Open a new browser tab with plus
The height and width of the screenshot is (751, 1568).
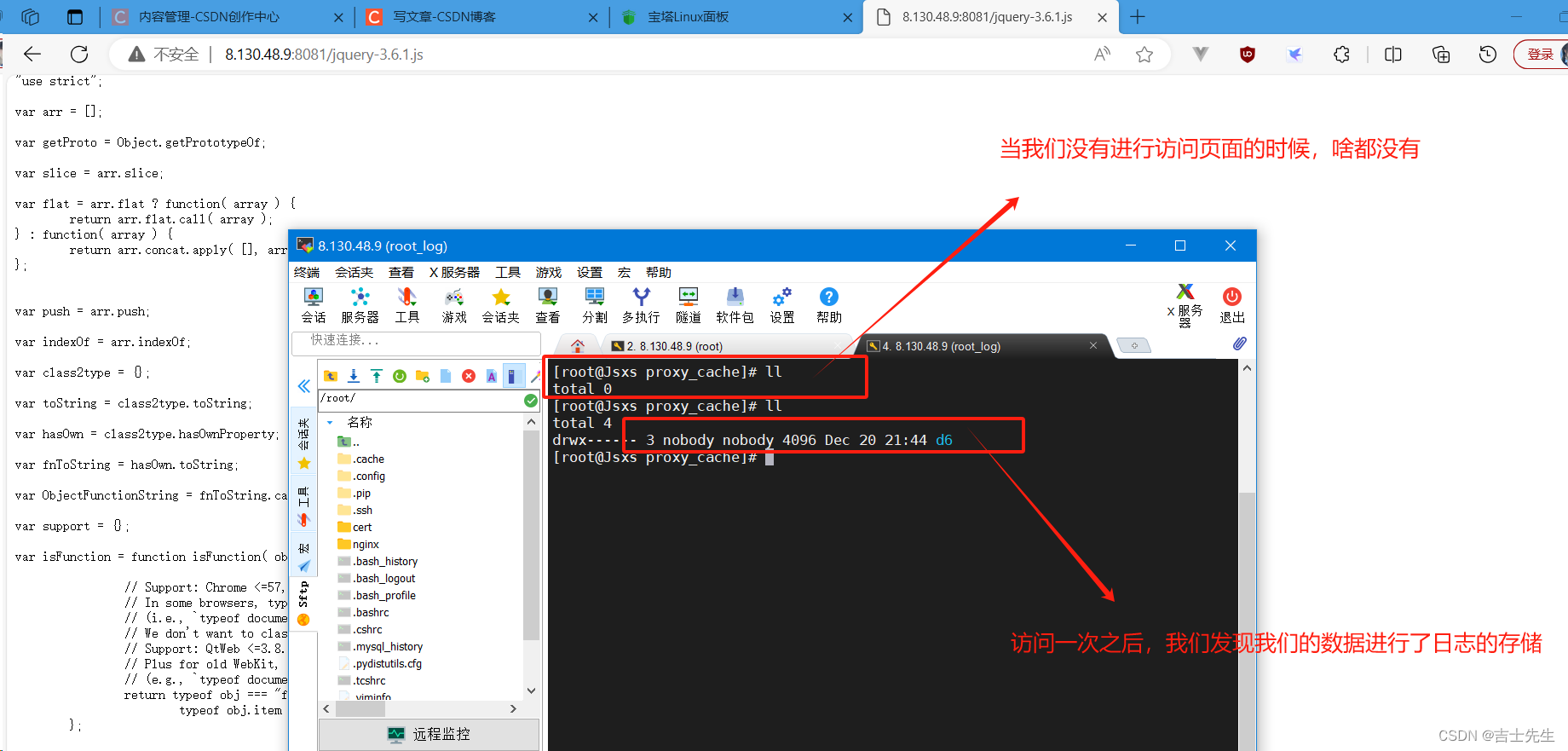[1138, 17]
